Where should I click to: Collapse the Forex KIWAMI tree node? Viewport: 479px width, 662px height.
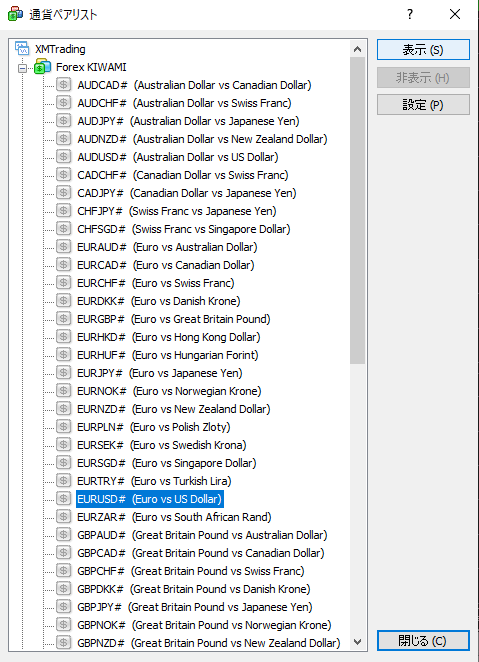22,68
